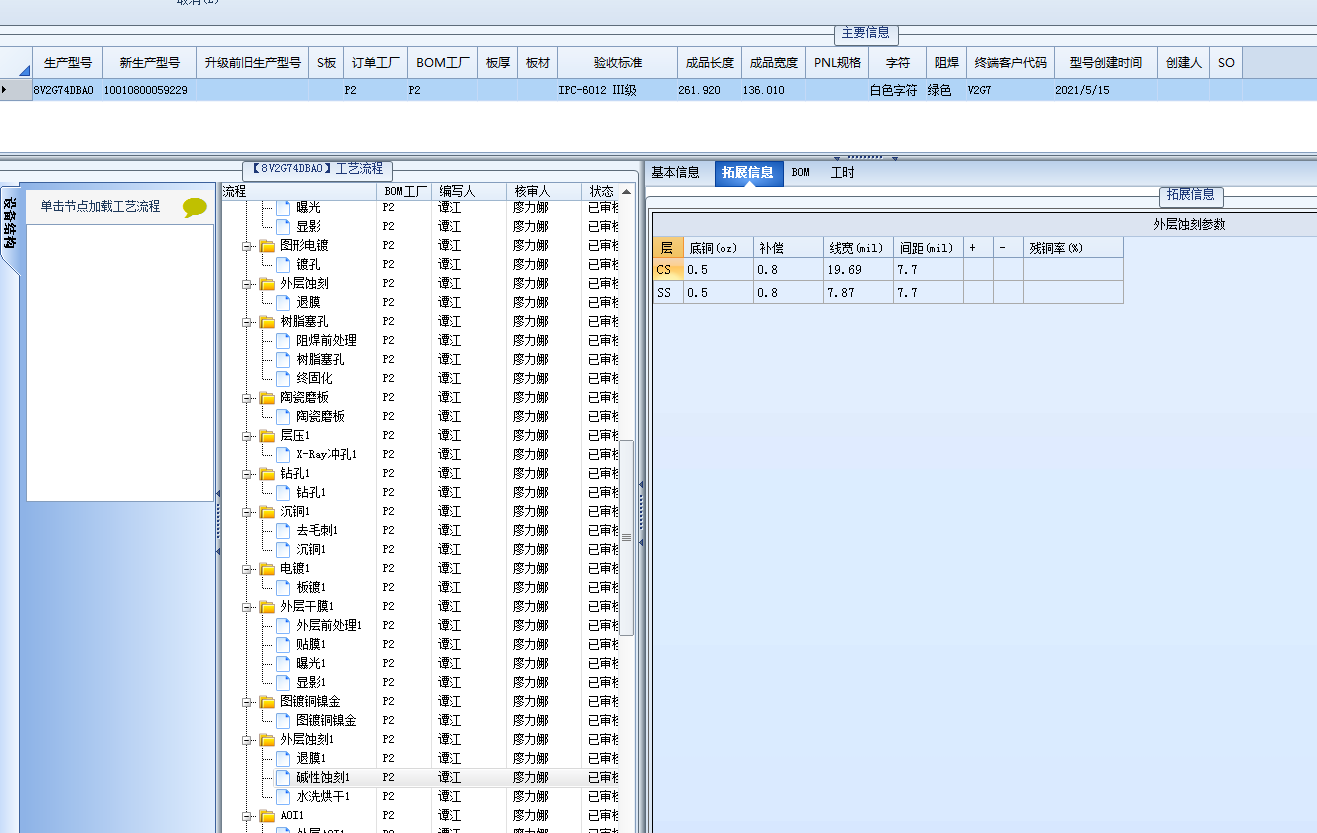Click the document icon for 外层前处理1
Screen dimensions: 1317x833
click(283, 625)
